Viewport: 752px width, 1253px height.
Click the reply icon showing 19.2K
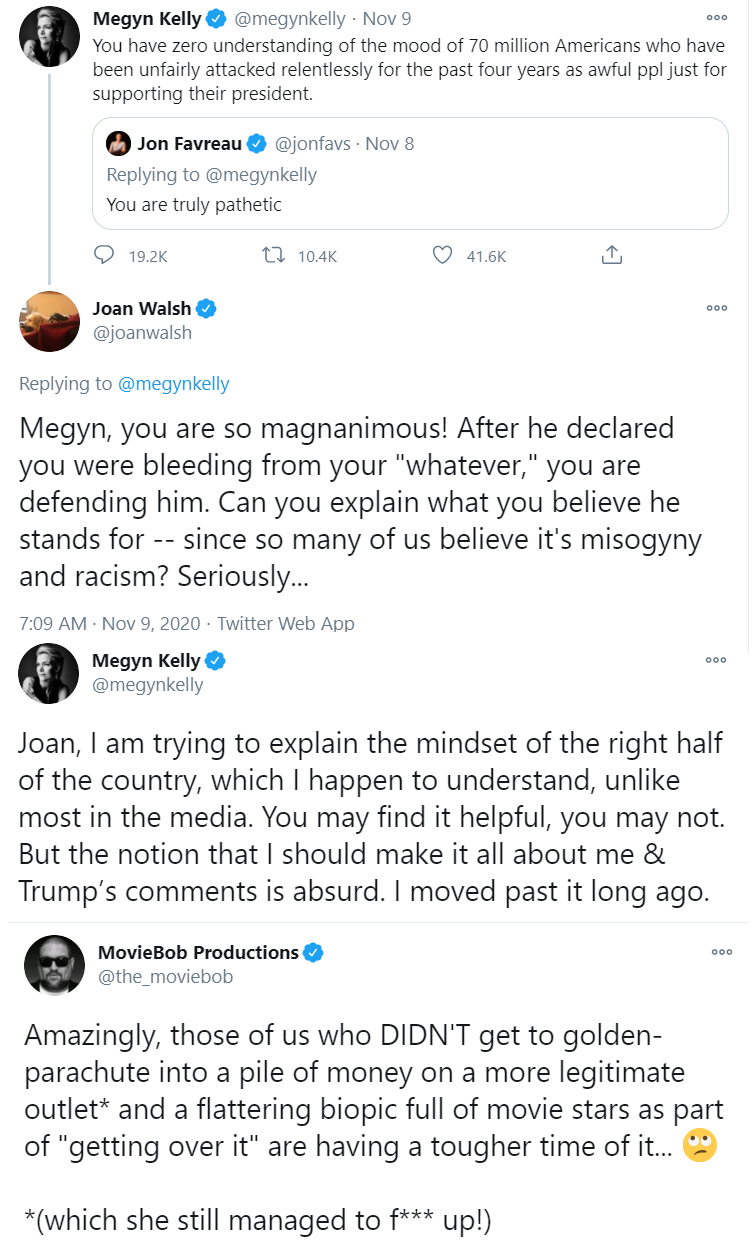point(105,256)
